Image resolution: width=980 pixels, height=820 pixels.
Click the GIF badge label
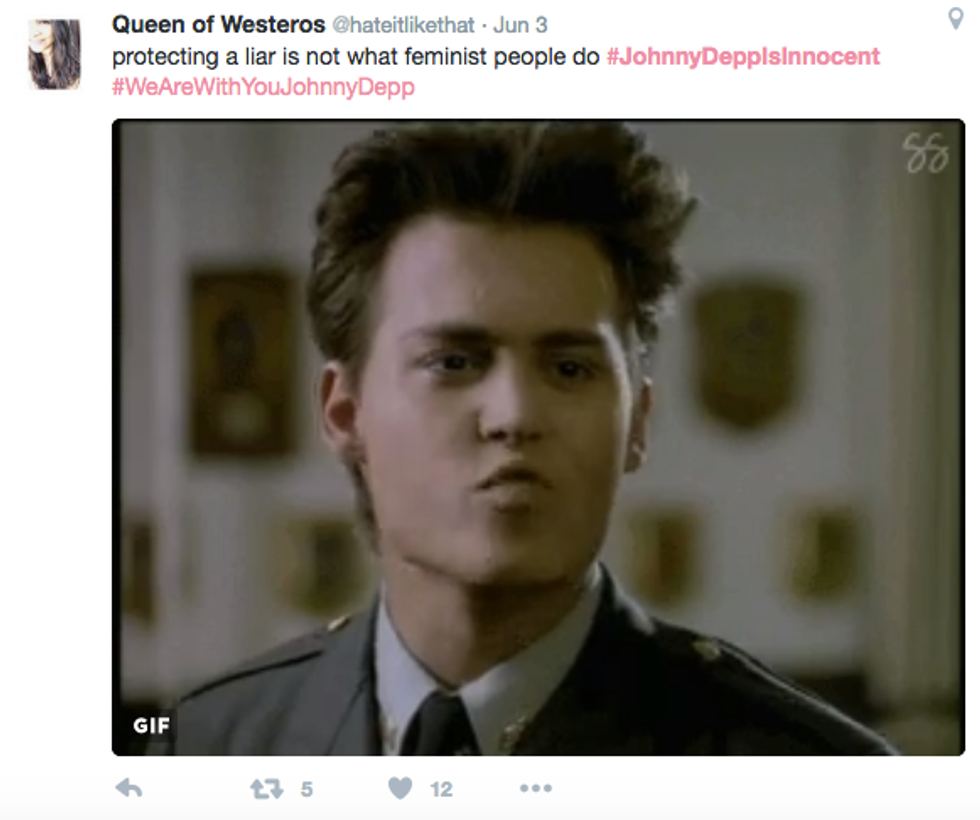[x=151, y=726]
